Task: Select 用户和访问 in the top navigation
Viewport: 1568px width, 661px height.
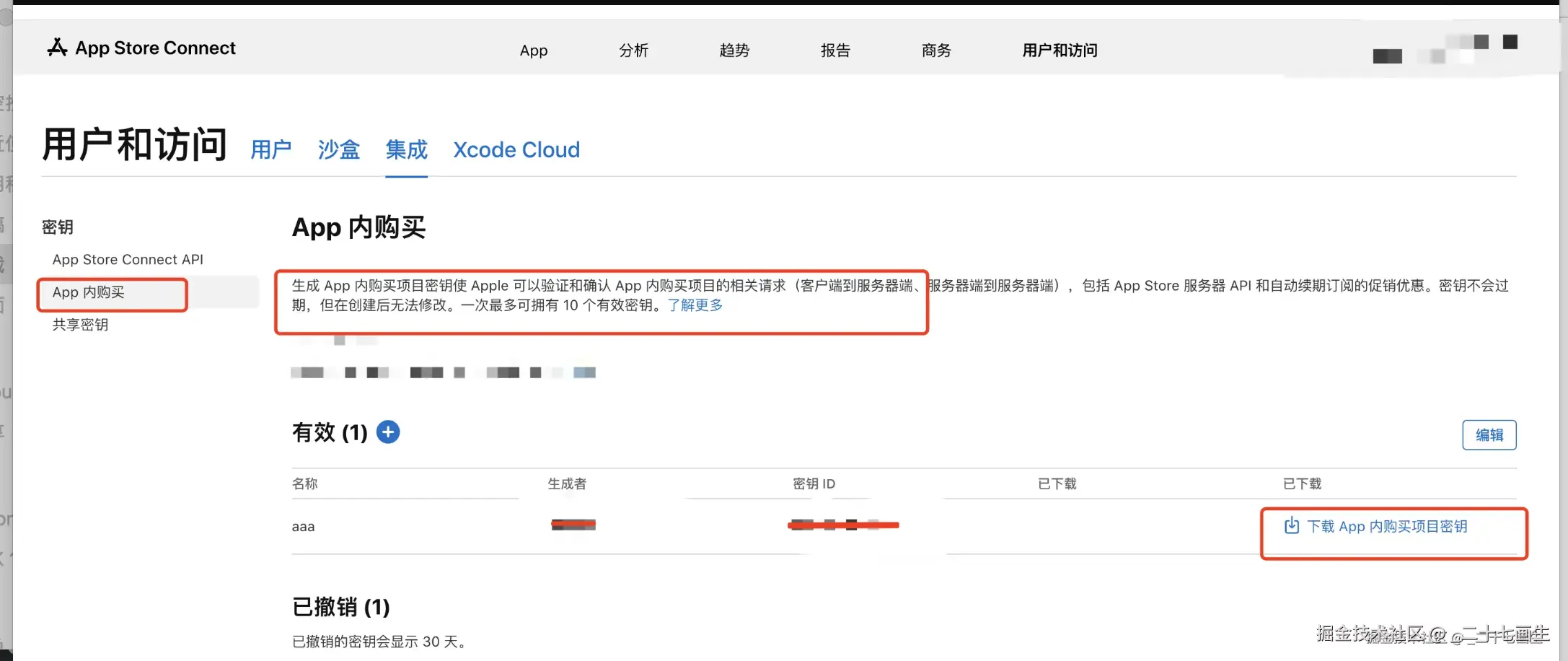Action: (x=1060, y=51)
